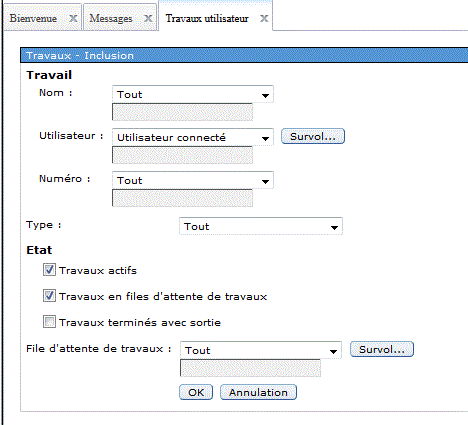
Task: Click the Survol button next to Utilisateur
Action: point(313,136)
